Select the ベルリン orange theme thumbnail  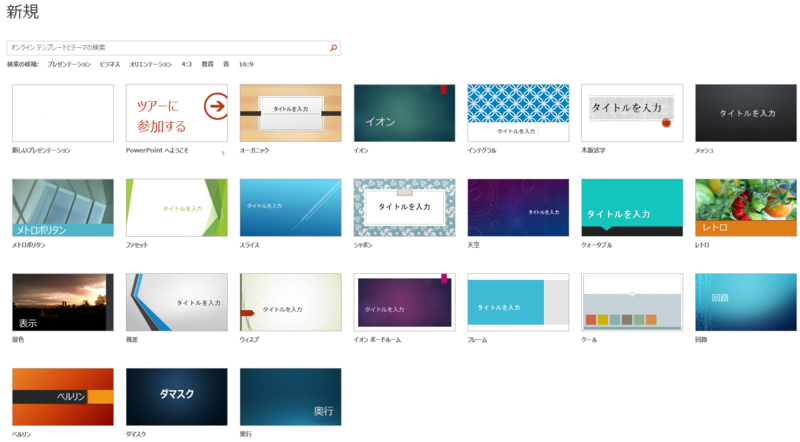point(63,397)
